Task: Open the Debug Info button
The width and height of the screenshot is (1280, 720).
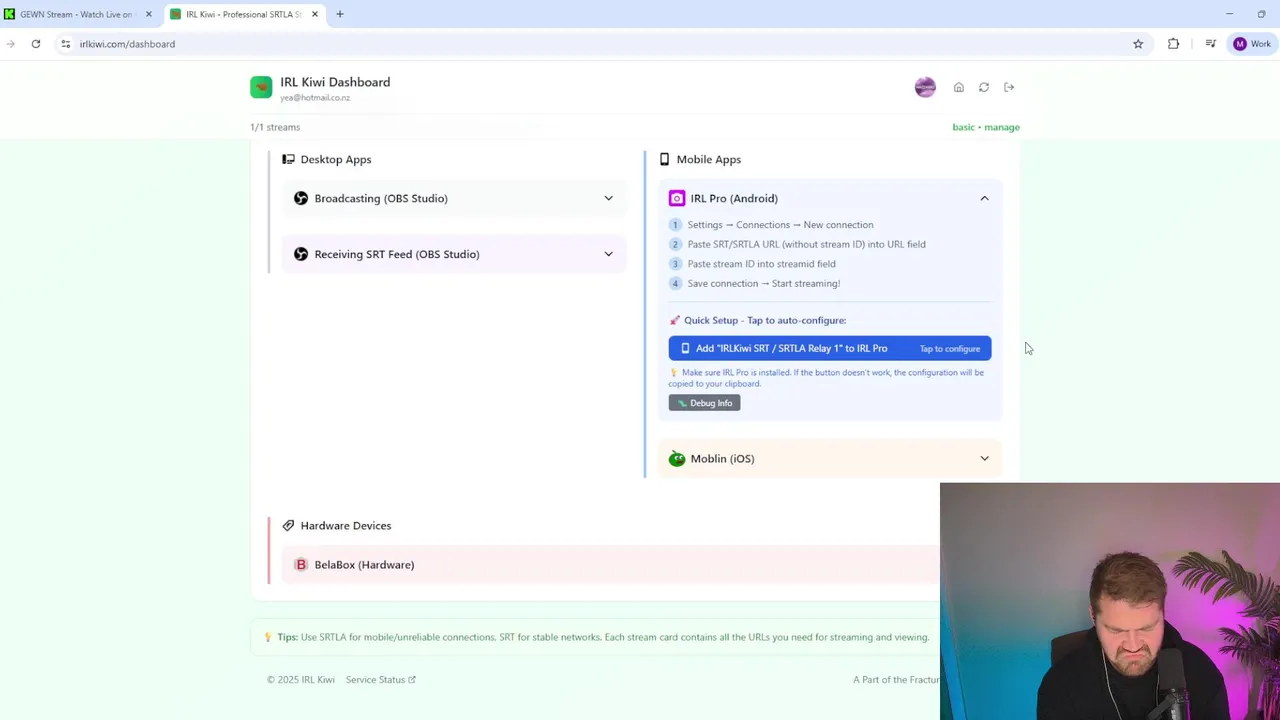Action: coord(705,403)
